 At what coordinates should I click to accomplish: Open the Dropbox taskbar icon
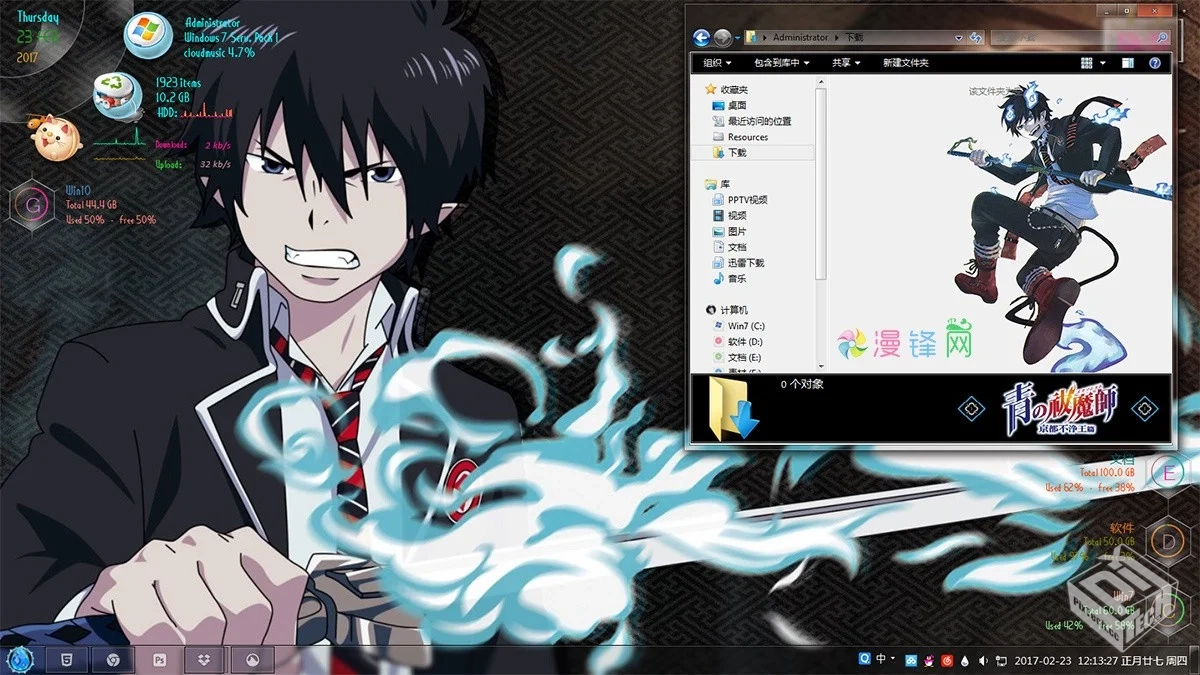[205, 659]
